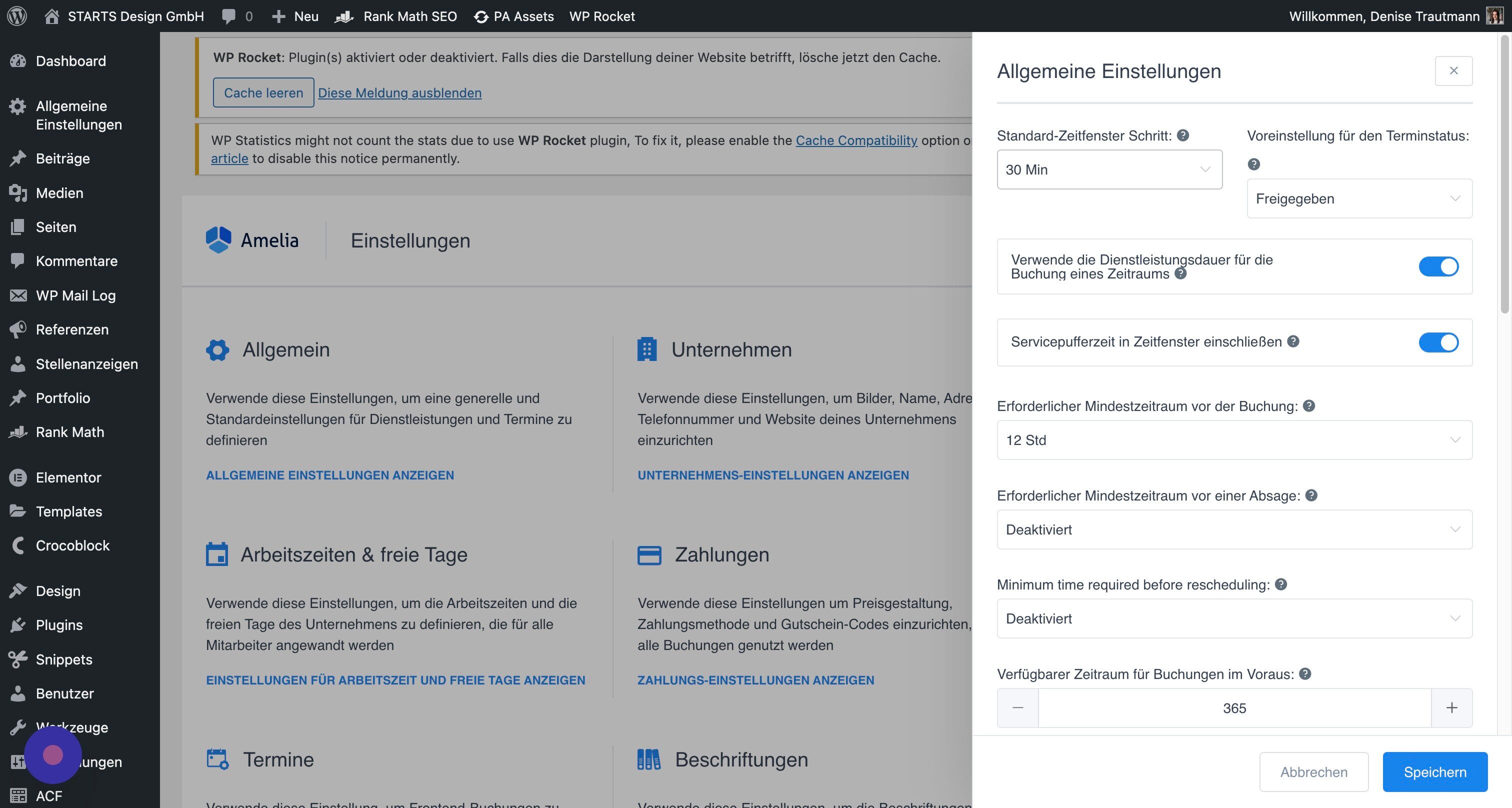Click the WordPress logo in admin bar
The height and width of the screenshot is (808, 1512).
[x=17, y=16]
